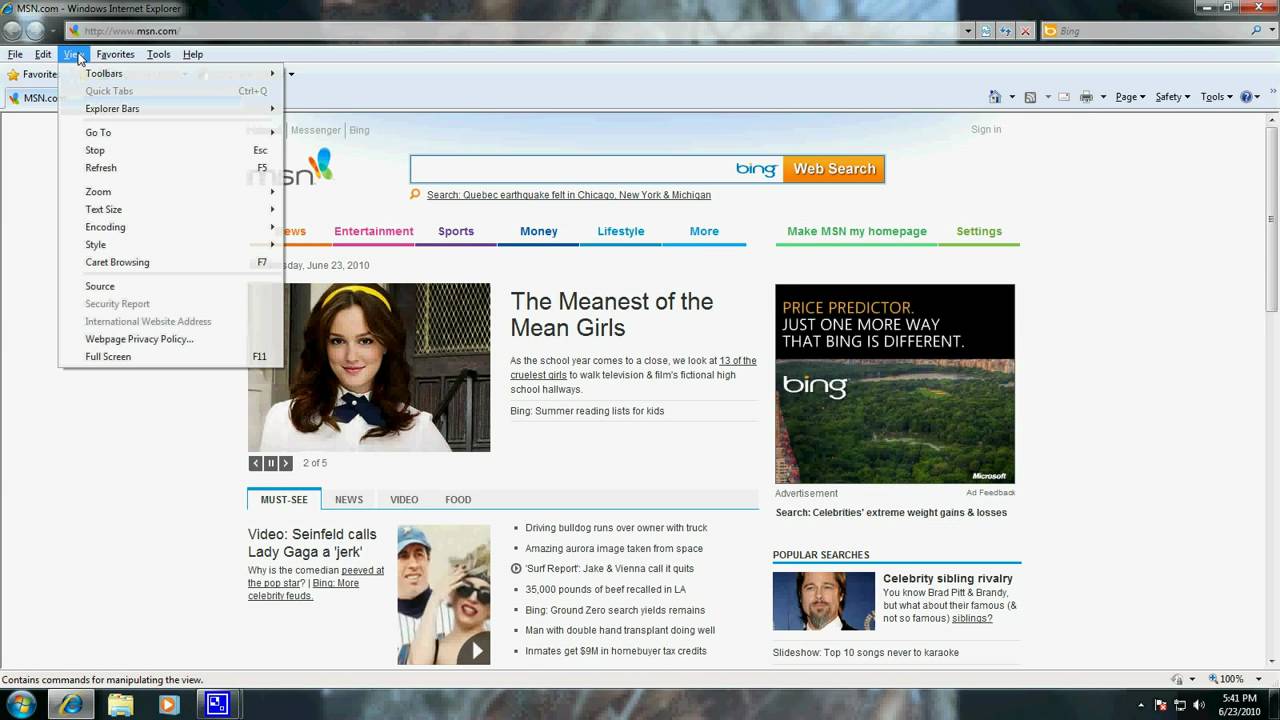The height and width of the screenshot is (720, 1280).
Task: Expand the Print dropdown arrow
Action: click(1103, 97)
